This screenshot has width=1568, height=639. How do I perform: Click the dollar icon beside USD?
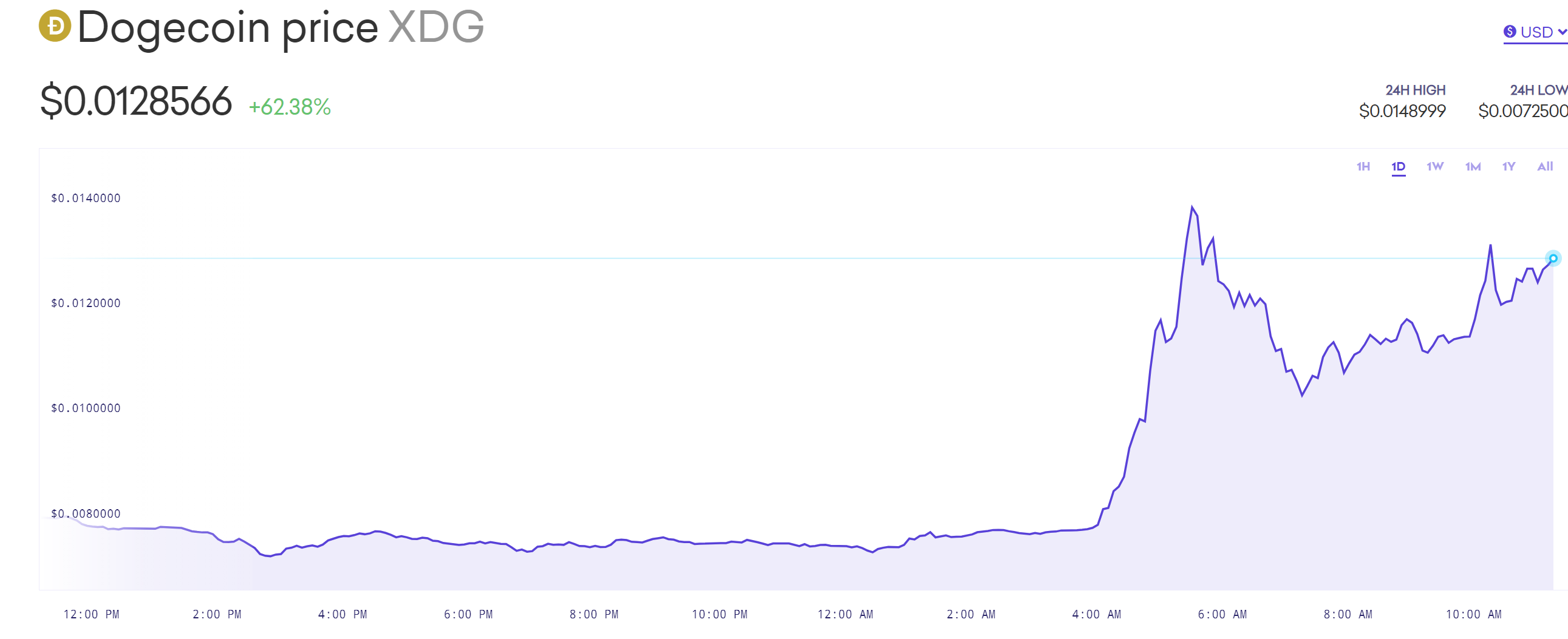pyautogui.click(x=1509, y=32)
